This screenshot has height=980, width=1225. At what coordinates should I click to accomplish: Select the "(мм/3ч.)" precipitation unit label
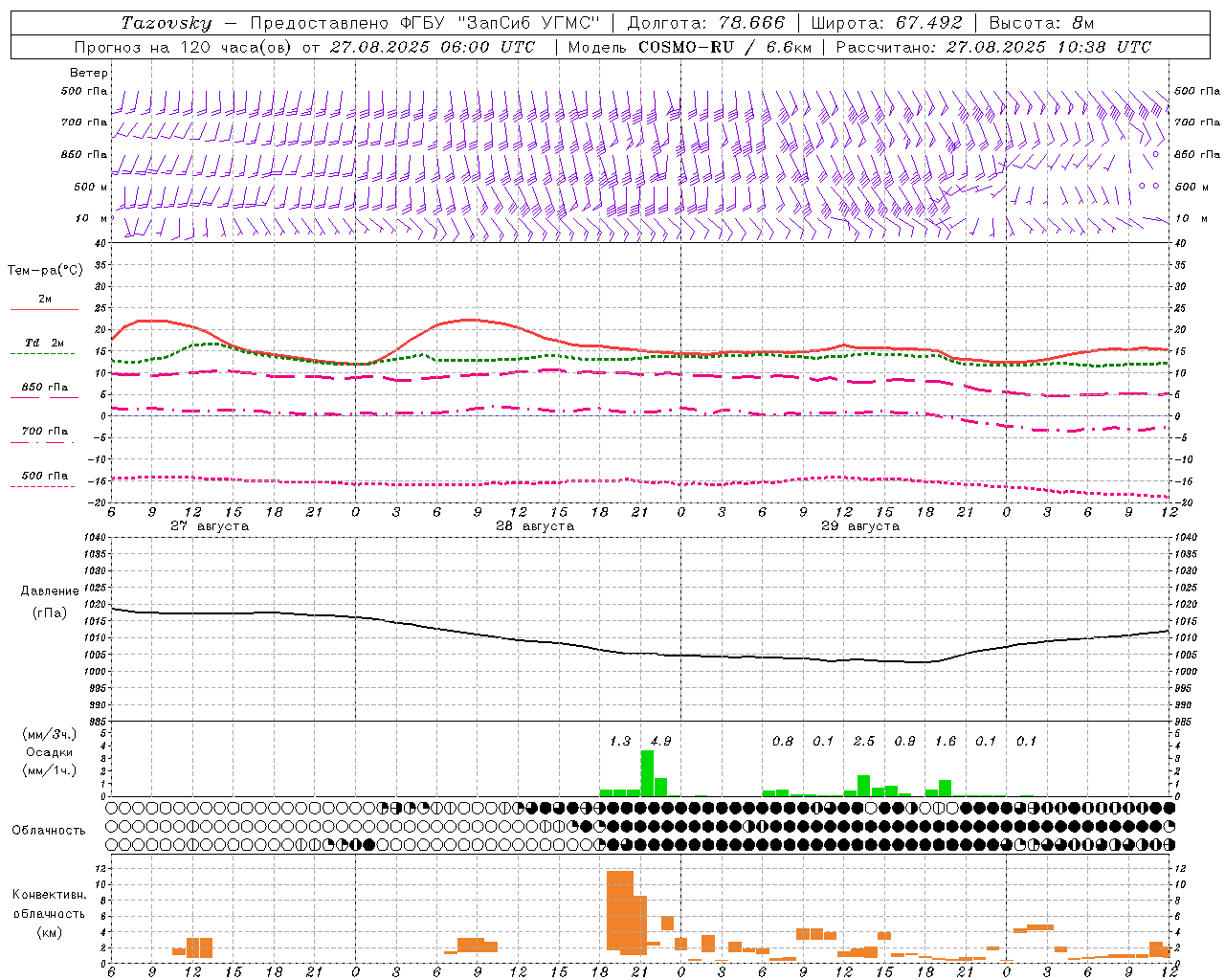point(50,734)
